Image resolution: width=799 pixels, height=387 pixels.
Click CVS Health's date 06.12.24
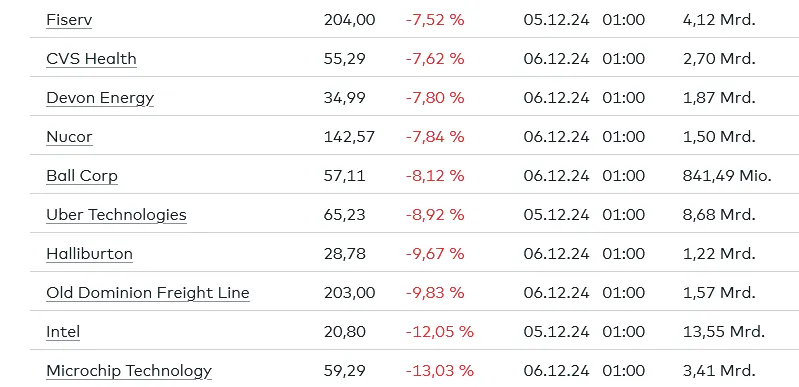[556, 59]
